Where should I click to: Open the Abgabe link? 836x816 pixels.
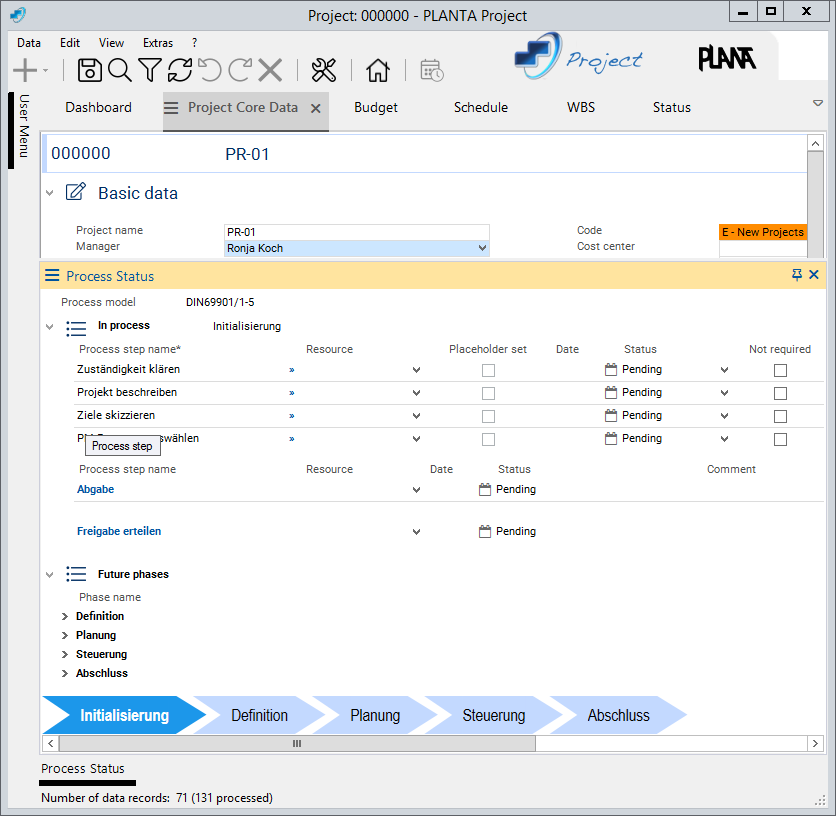pyautogui.click(x=95, y=489)
